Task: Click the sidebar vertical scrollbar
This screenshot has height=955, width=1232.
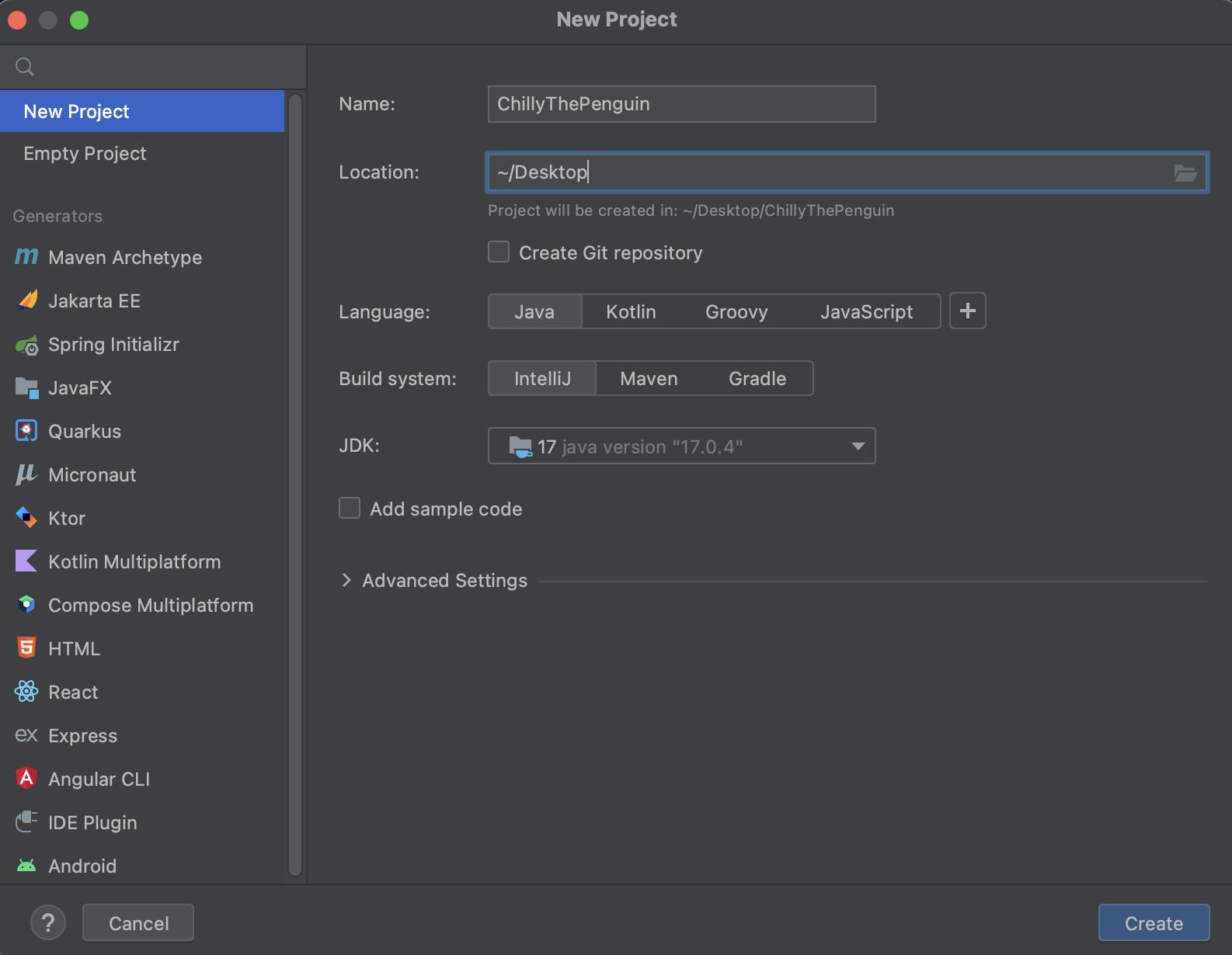Action: (294, 484)
